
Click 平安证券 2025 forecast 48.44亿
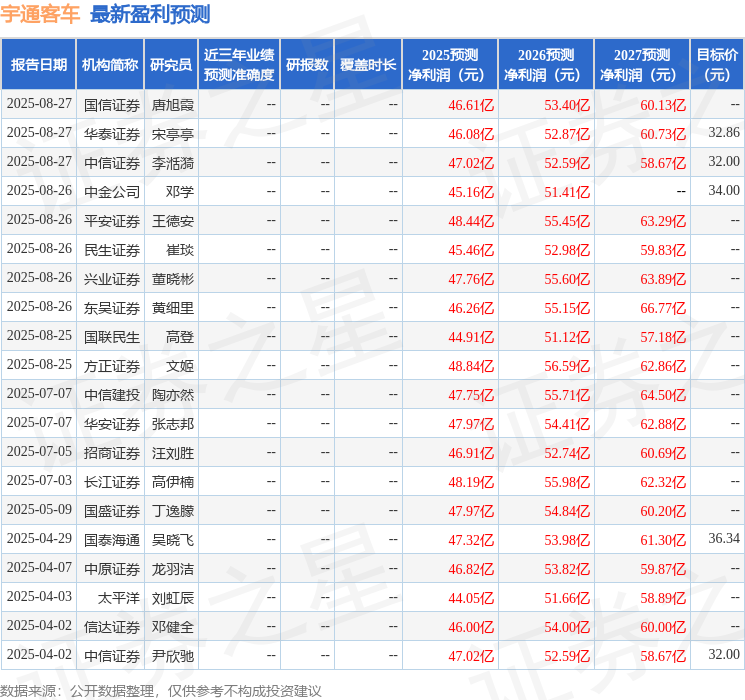click(471, 221)
